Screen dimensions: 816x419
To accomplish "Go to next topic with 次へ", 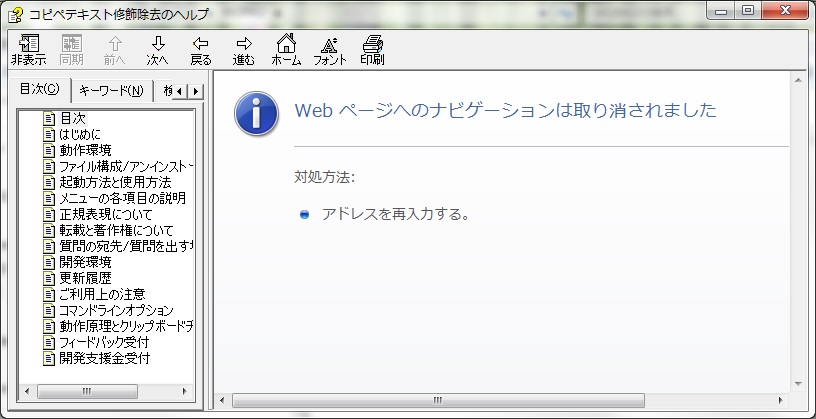I will click(x=157, y=50).
